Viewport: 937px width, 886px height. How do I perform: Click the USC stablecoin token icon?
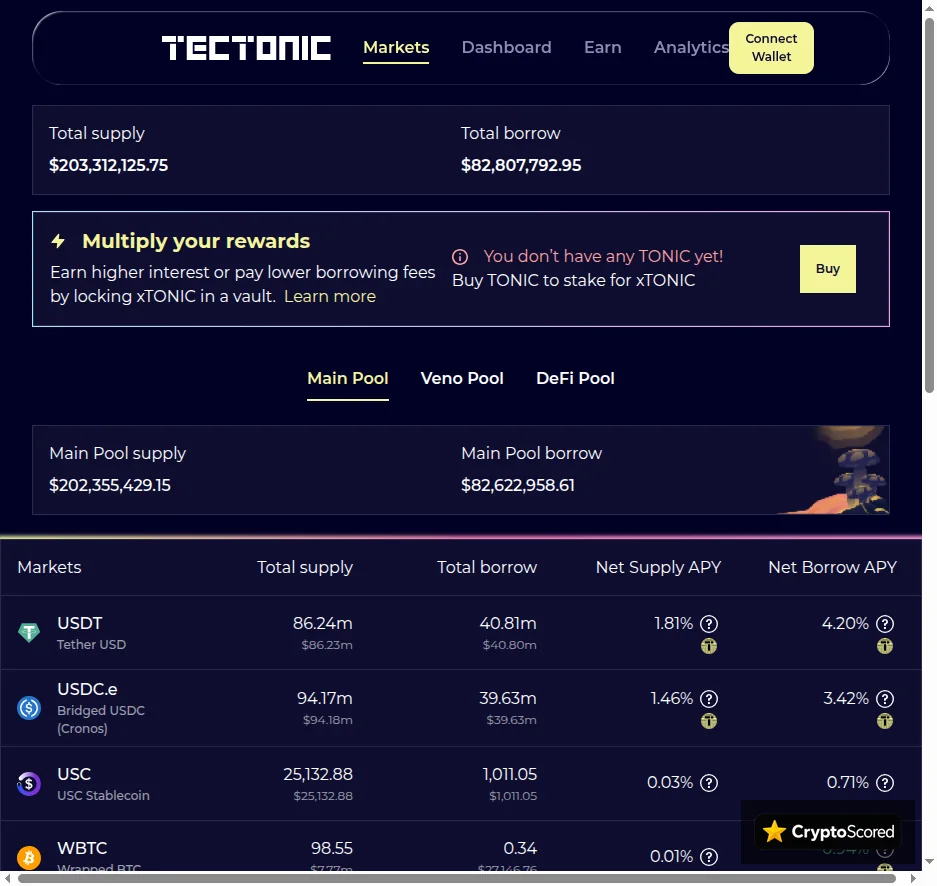pyautogui.click(x=29, y=783)
